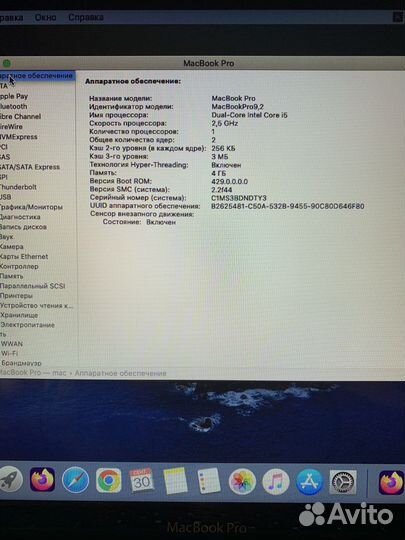The width and height of the screenshot is (405, 540).
Task: Click the L3 cache value 3 МБ
Action: tap(220, 157)
